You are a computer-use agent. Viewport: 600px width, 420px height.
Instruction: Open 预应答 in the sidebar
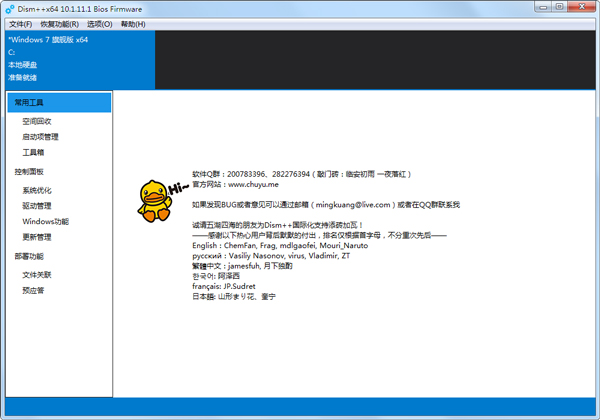pos(33,290)
